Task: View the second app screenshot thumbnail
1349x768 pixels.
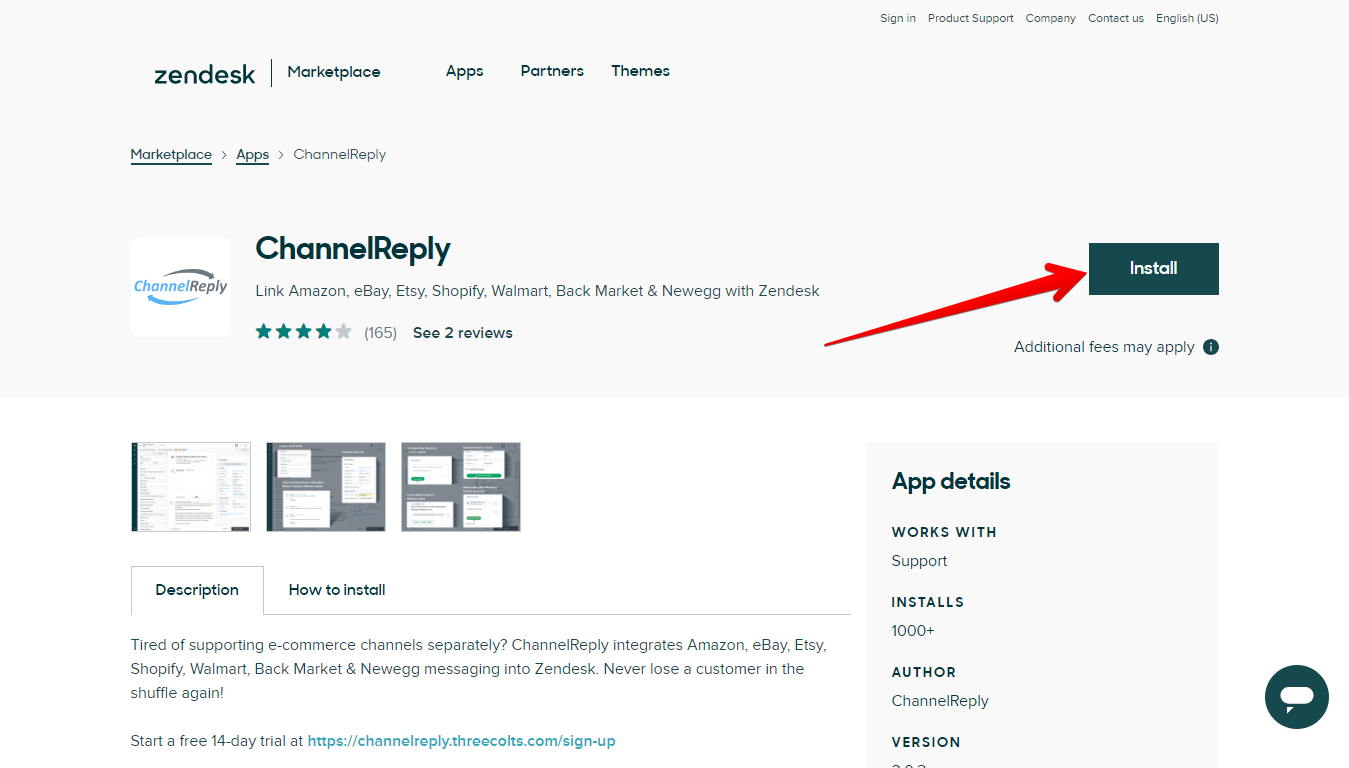Action: 326,487
